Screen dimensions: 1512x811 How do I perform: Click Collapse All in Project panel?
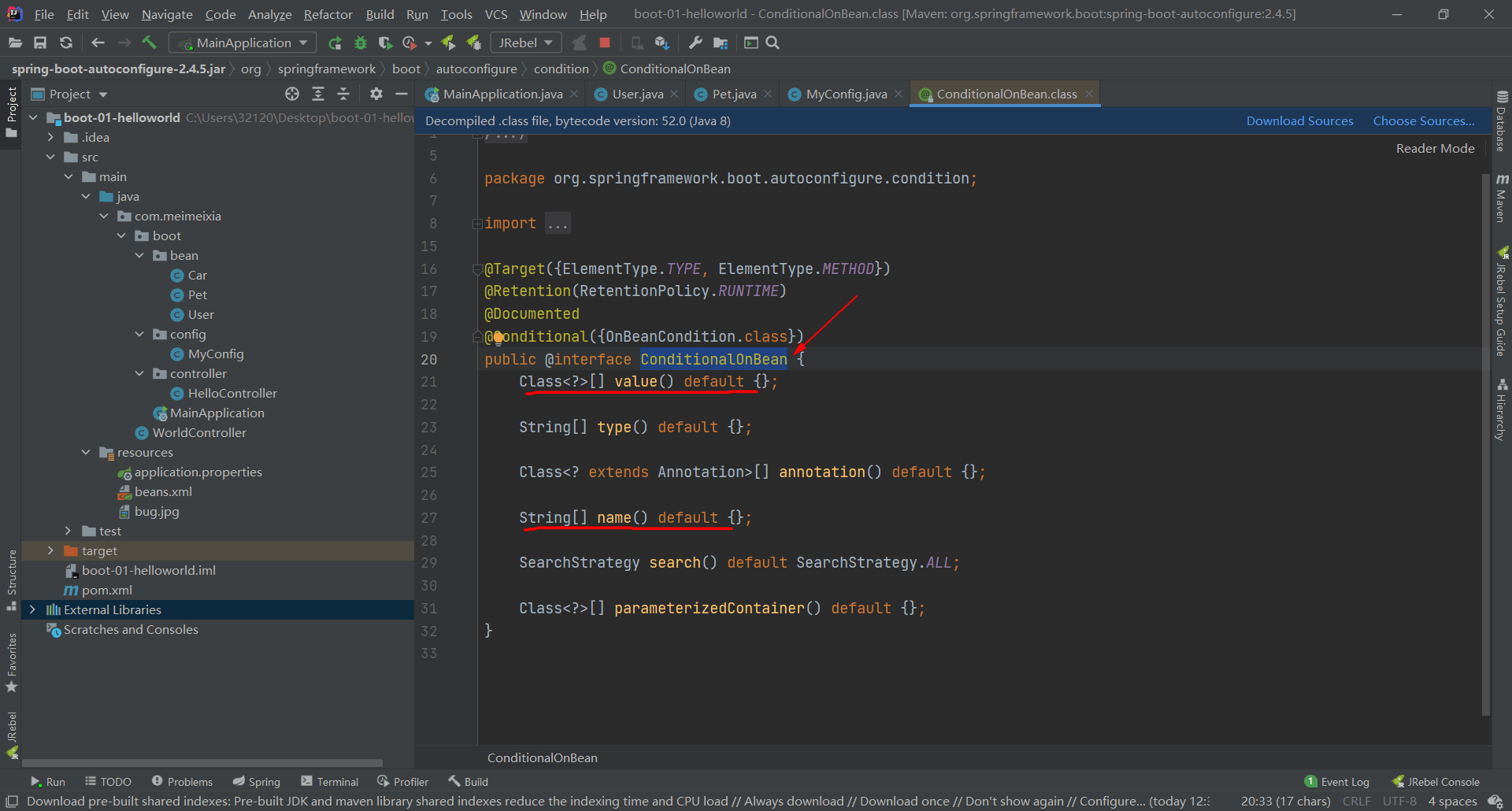(x=343, y=94)
